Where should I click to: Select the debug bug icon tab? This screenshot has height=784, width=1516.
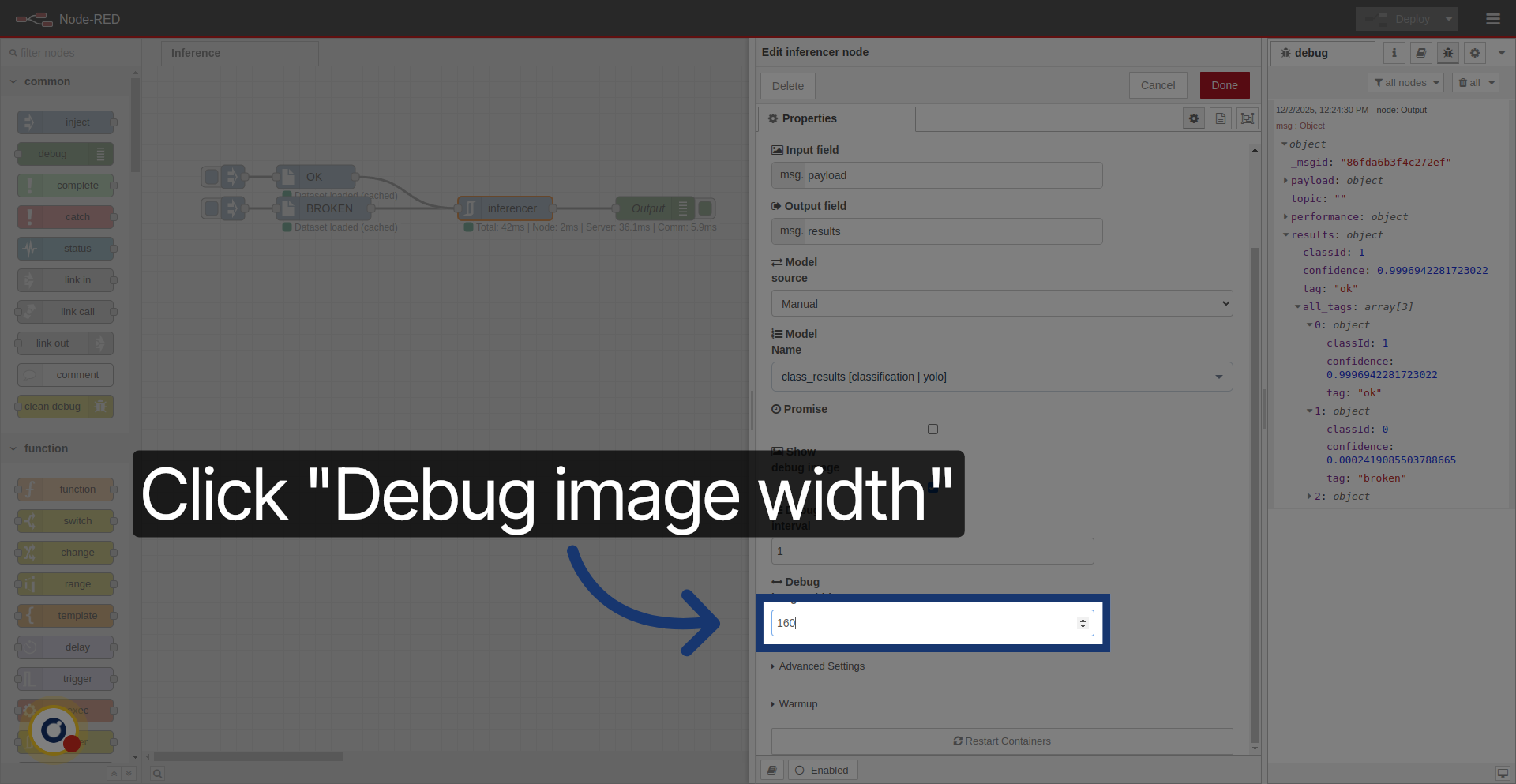pyautogui.click(x=1447, y=53)
